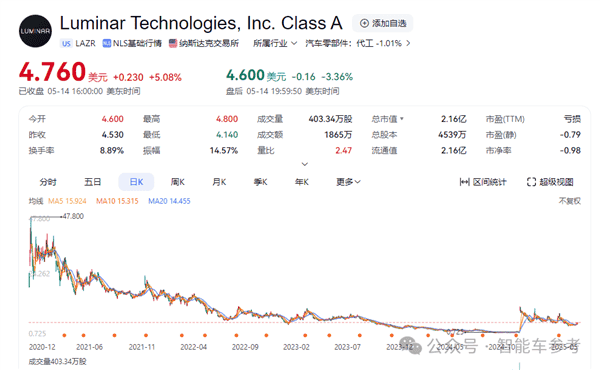
Task: Click orange event marker near 2021-06
Action: [83, 336]
